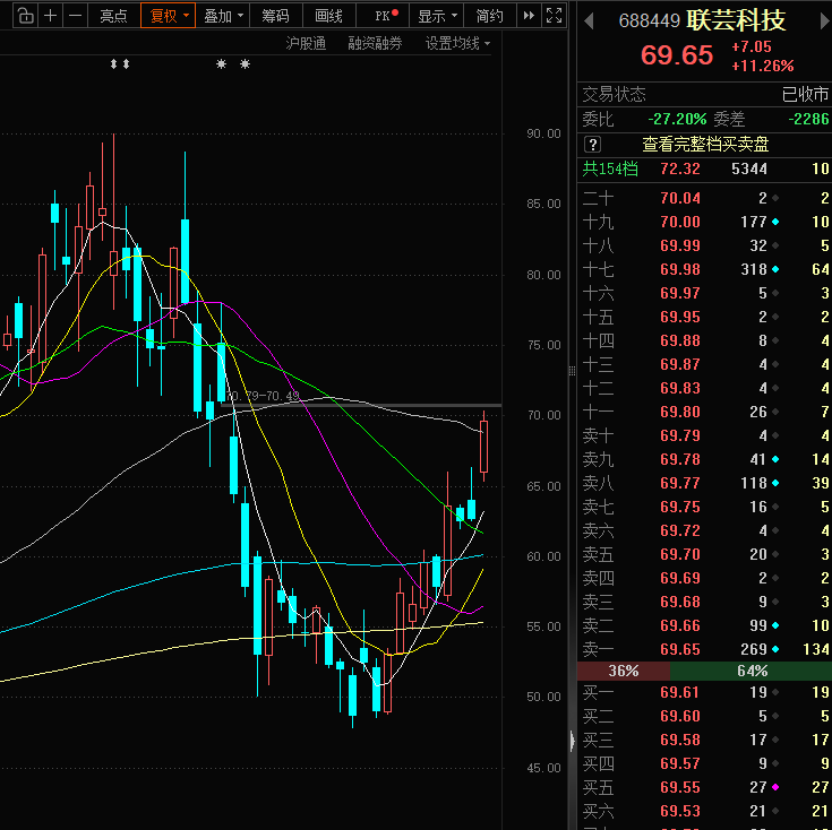The image size is (832, 830).
Task: Click the latest red candlestick near 70
Action: pyautogui.click(x=483, y=446)
